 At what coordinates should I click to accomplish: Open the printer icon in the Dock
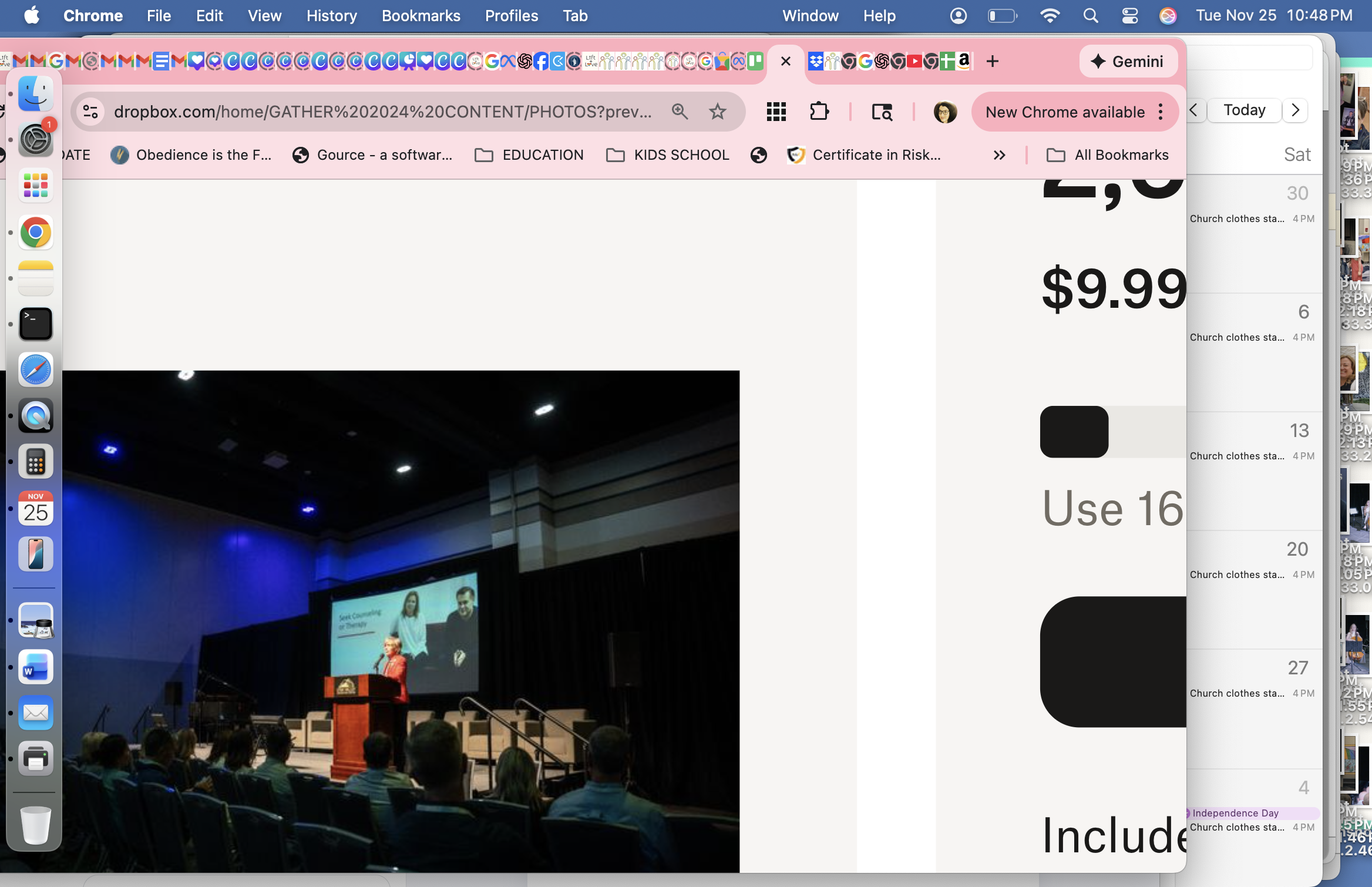coord(36,758)
